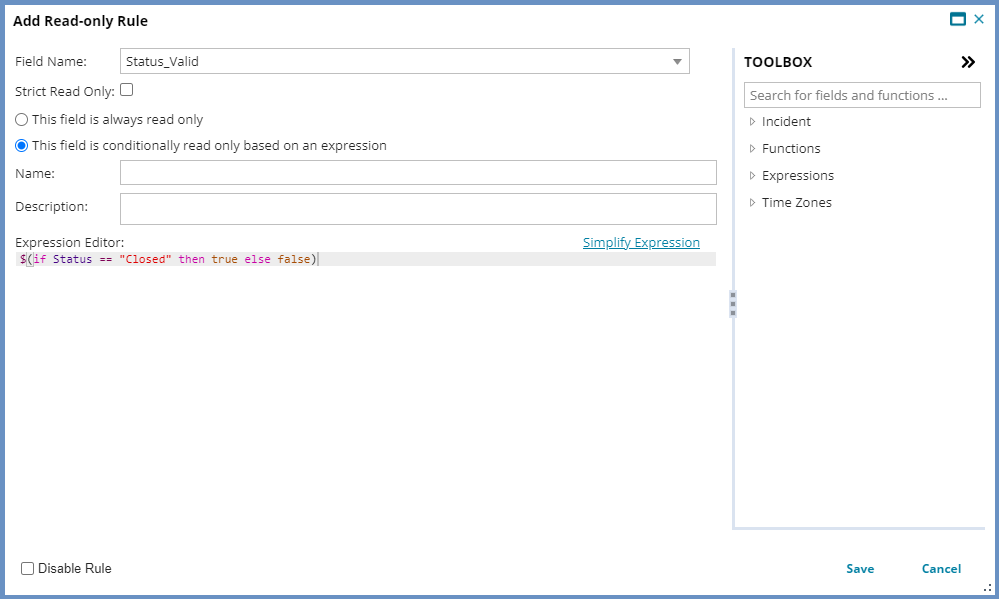The width and height of the screenshot is (999, 599).
Task: Click the Toolbox search field
Action: click(x=862, y=95)
